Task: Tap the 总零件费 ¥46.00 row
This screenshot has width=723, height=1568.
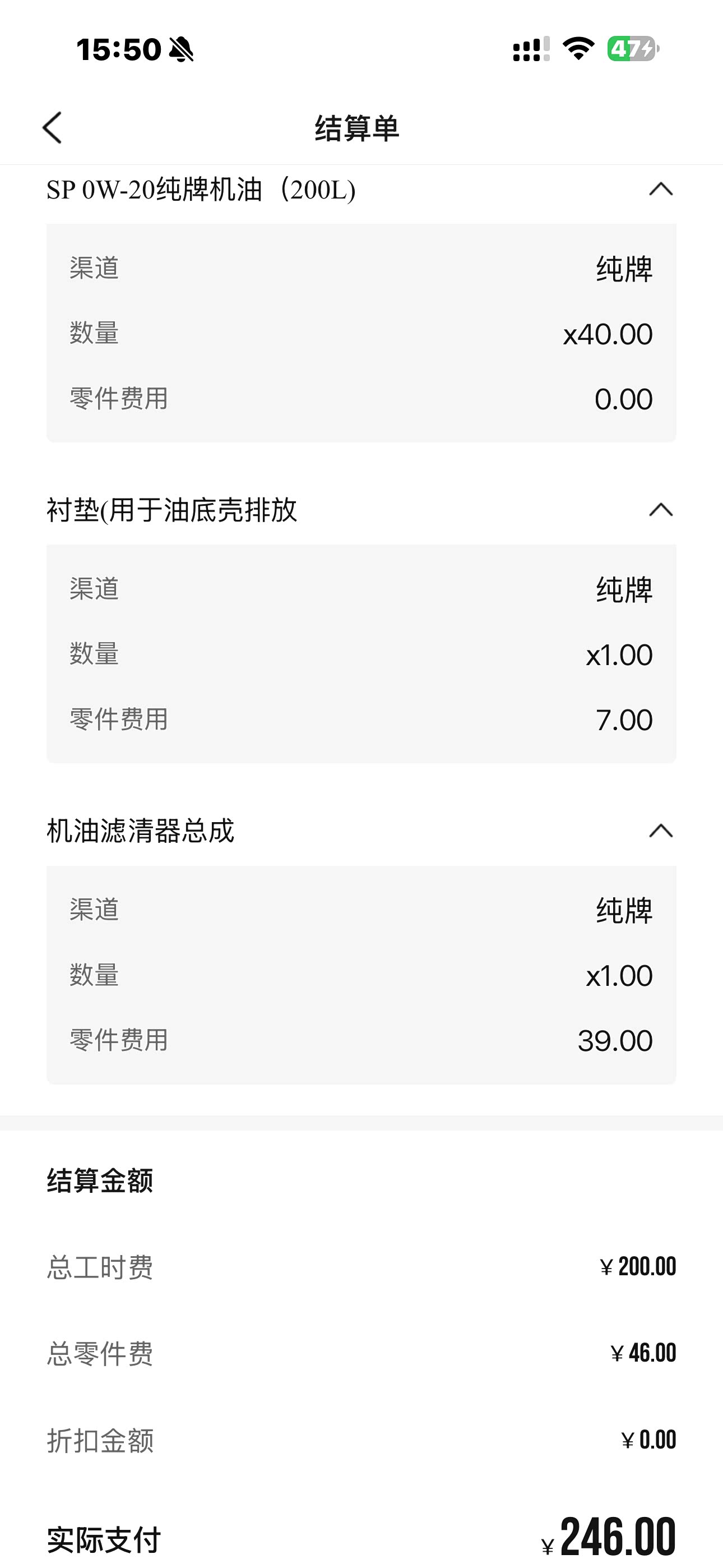Action: tap(361, 1354)
